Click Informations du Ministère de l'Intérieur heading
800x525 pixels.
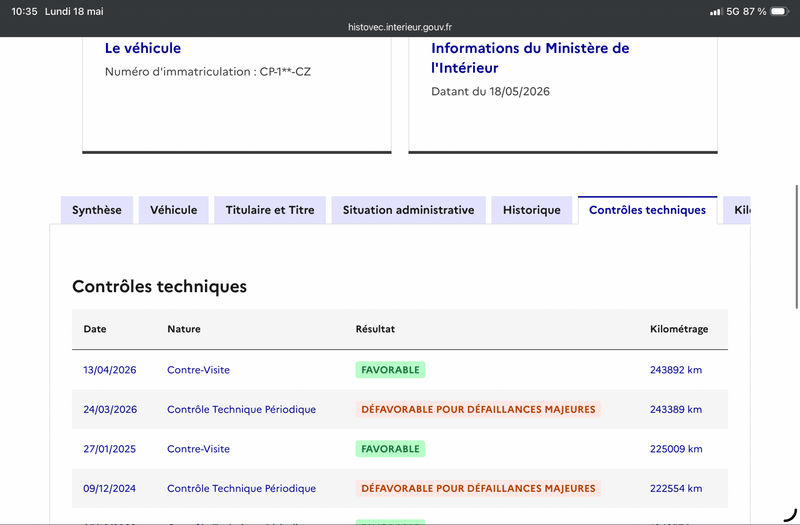click(x=530, y=58)
